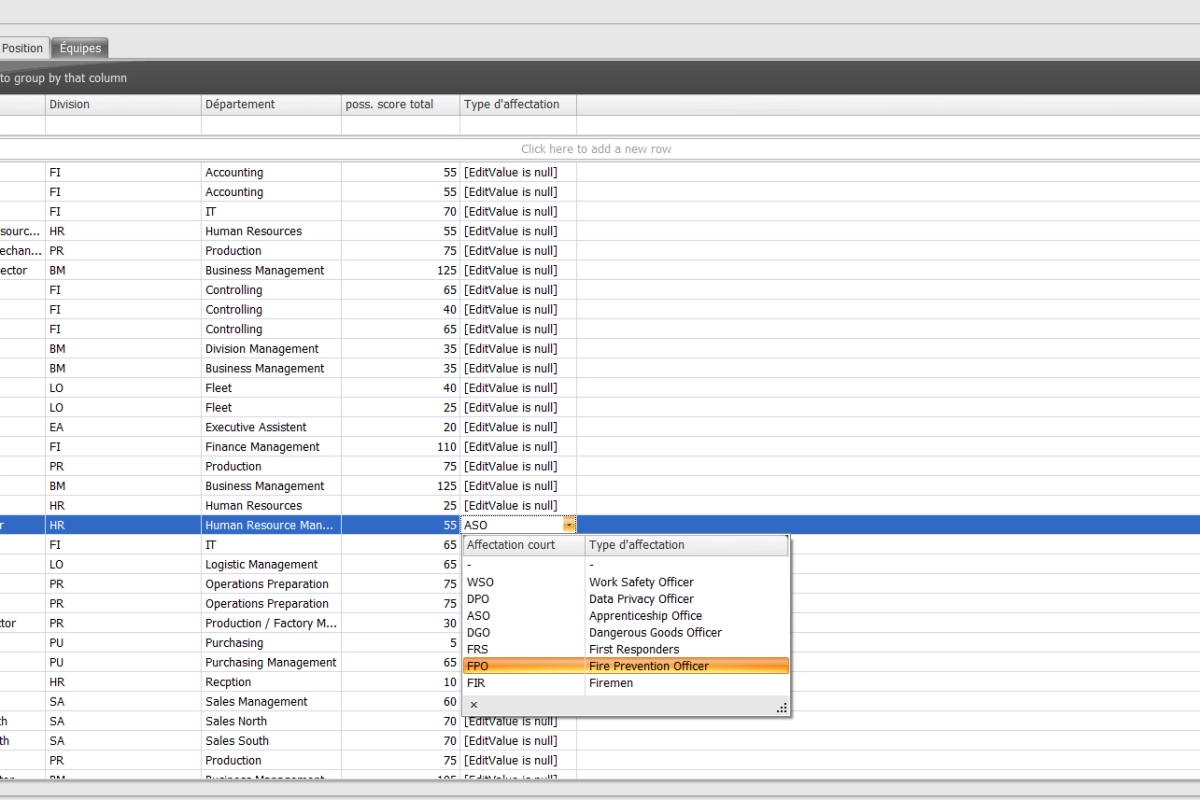Close the dropdown popup with X button
Screen dimensions: 1200x800
474,705
